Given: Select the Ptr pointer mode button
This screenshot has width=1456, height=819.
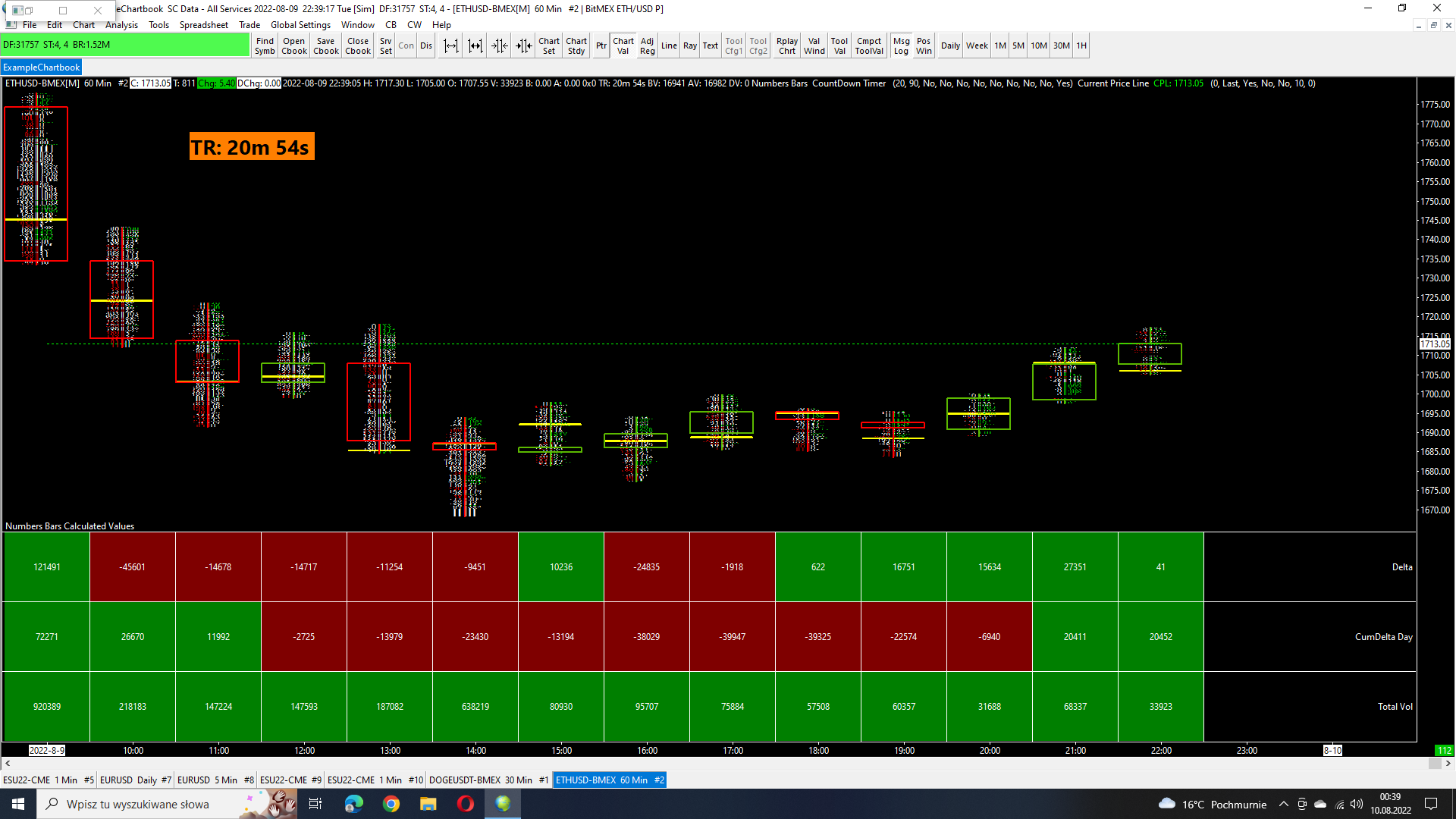Looking at the screenshot, I should 601,46.
